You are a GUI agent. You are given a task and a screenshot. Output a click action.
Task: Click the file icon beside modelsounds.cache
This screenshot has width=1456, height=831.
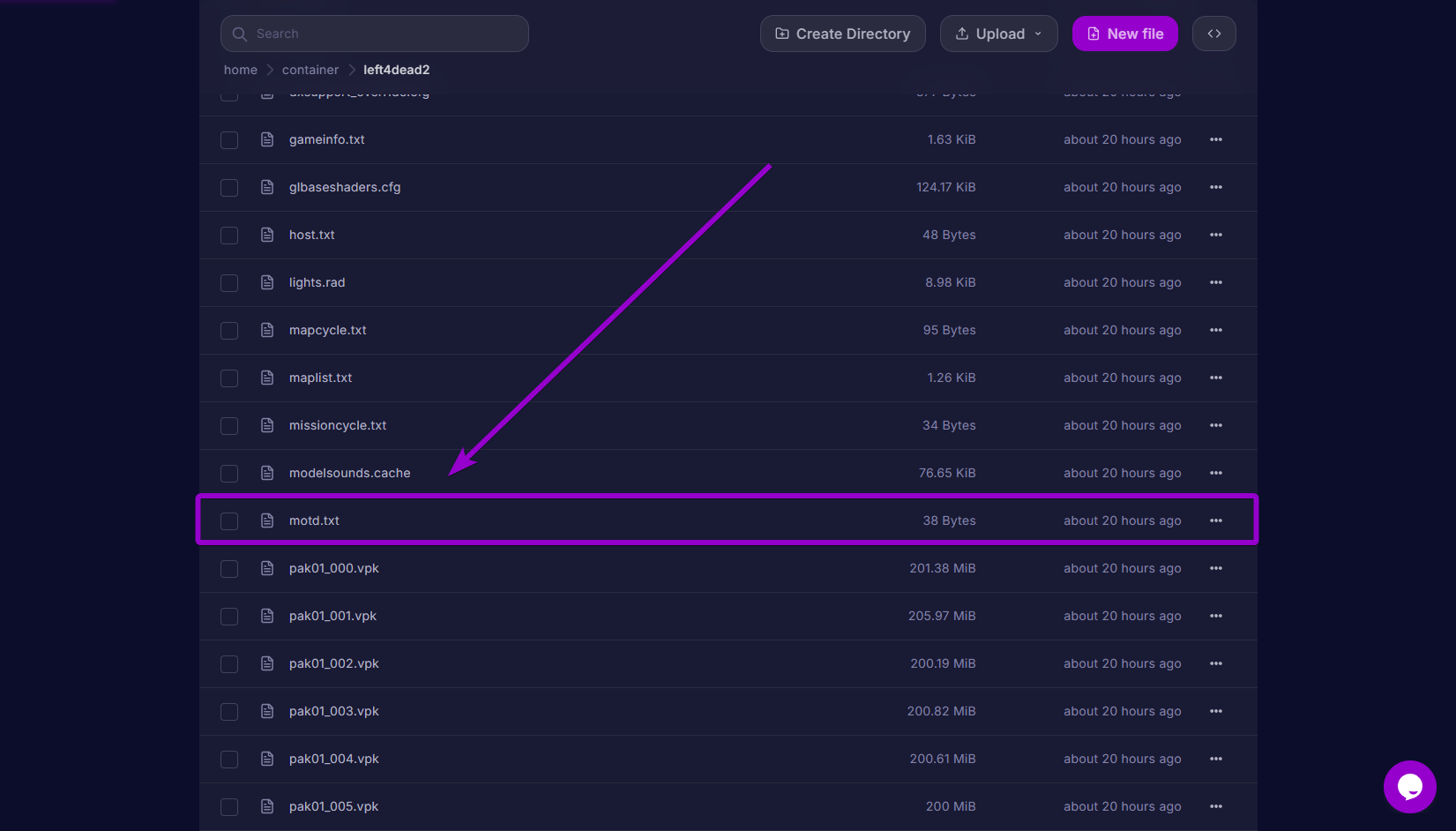(267, 473)
